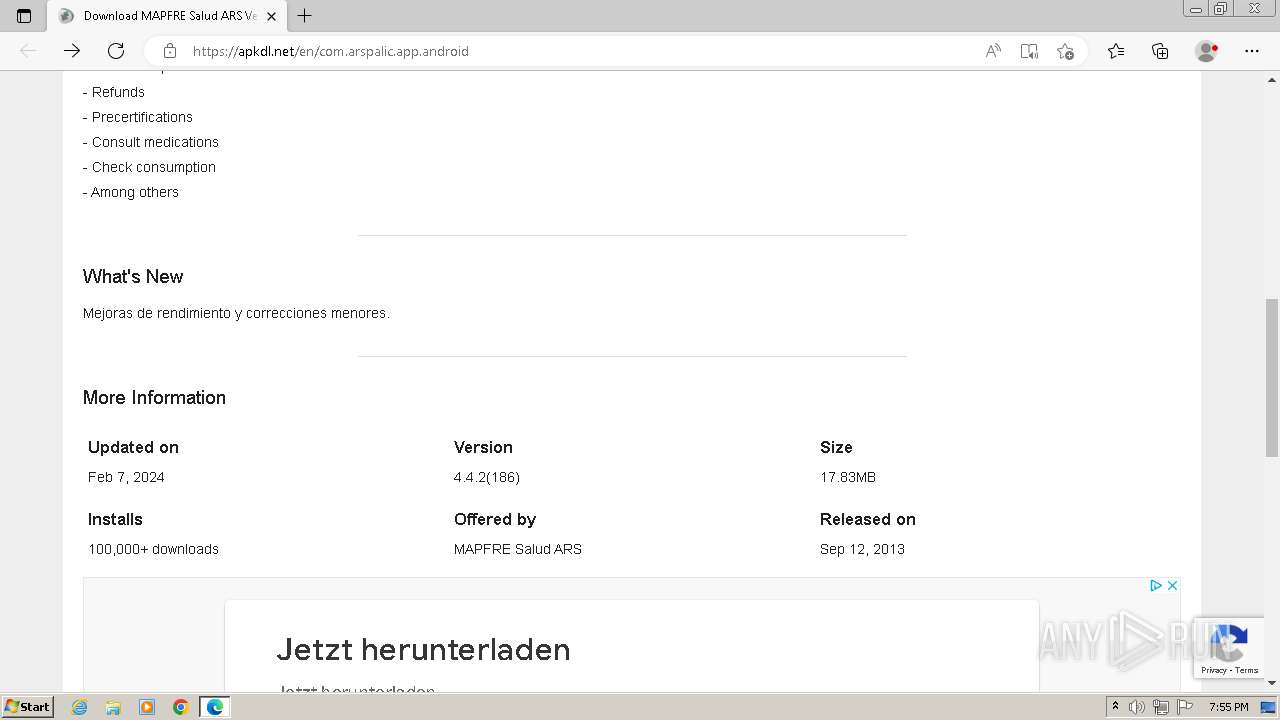This screenshot has width=1280, height=720.
Task: Show hidden tray icons arrow
Action: (1115, 707)
